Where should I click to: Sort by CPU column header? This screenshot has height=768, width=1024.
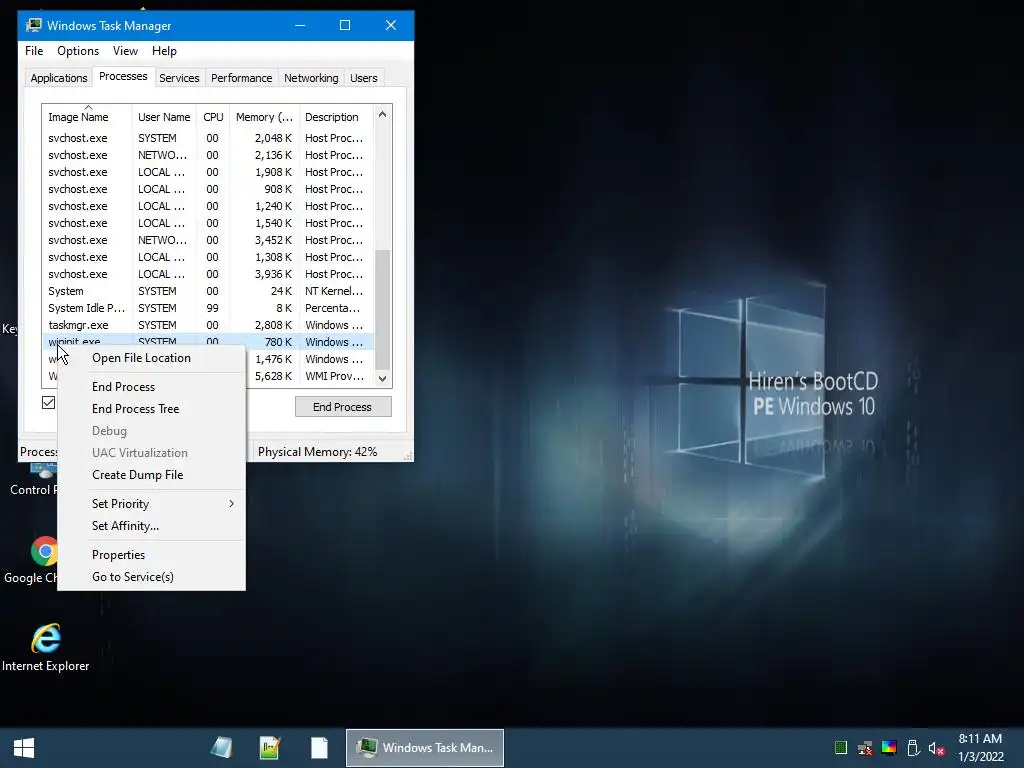click(x=213, y=117)
